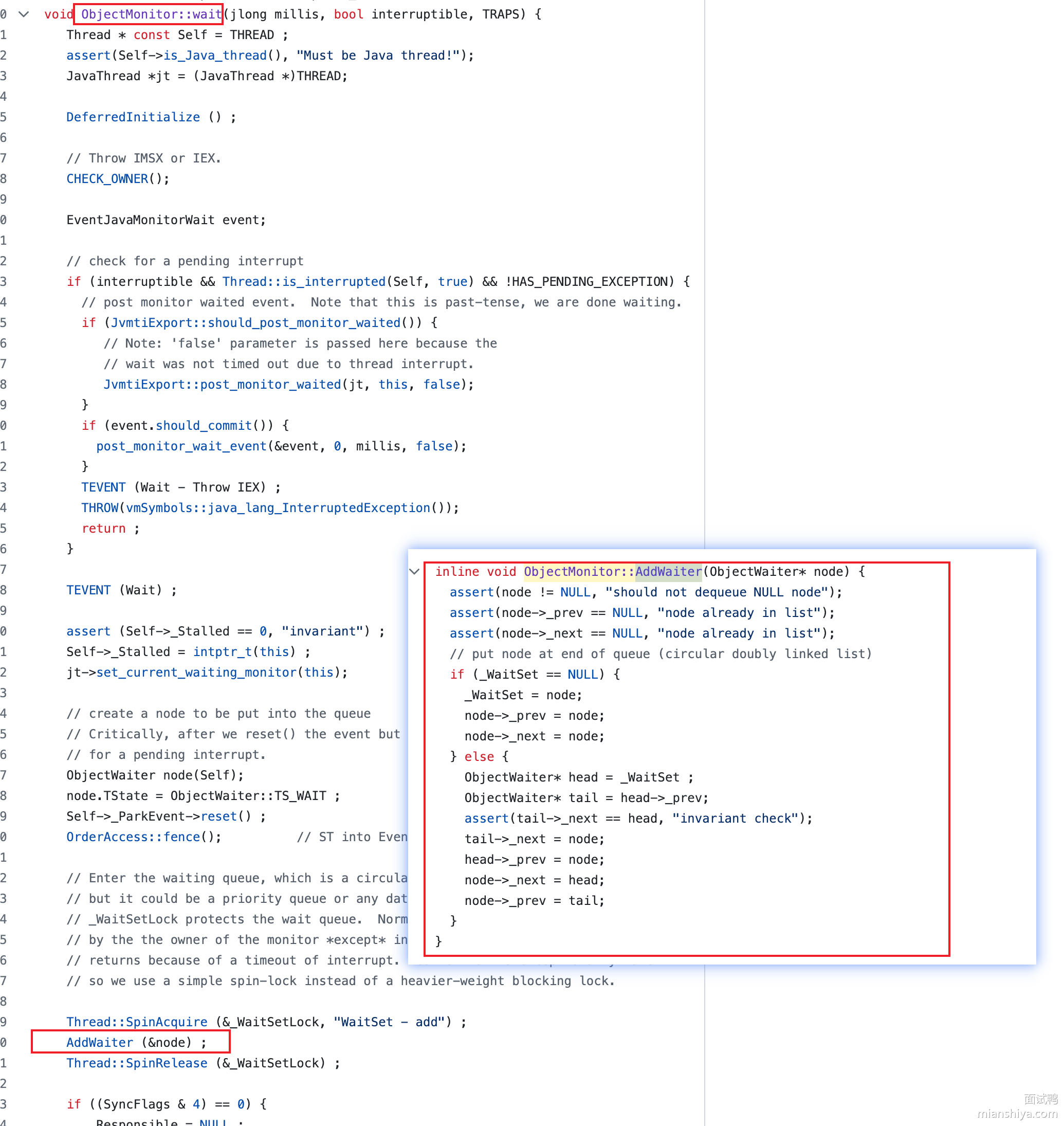Click Thread::SpinAcquire function call
The image size is (1064, 1126).
(x=137, y=1022)
